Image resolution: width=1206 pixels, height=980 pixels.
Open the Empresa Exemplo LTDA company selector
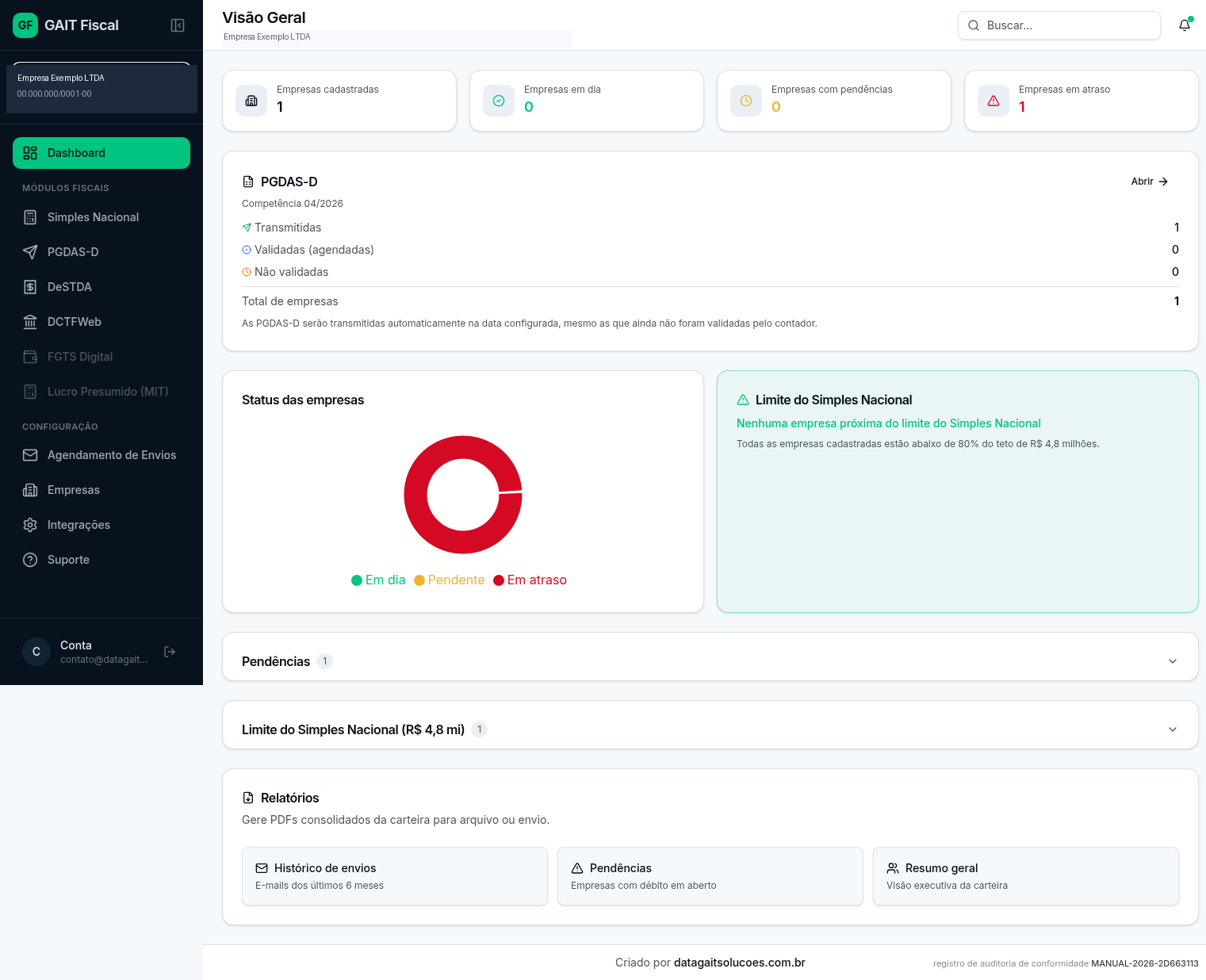(101, 87)
